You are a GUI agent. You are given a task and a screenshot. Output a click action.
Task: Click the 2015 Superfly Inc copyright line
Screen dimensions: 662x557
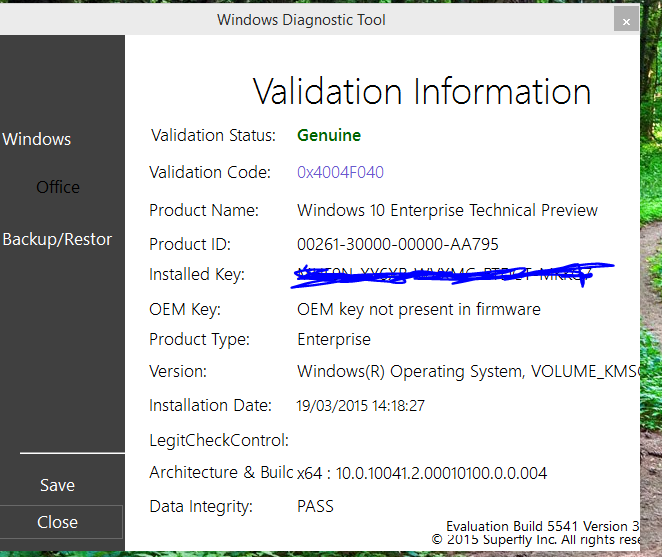click(x=536, y=540)
